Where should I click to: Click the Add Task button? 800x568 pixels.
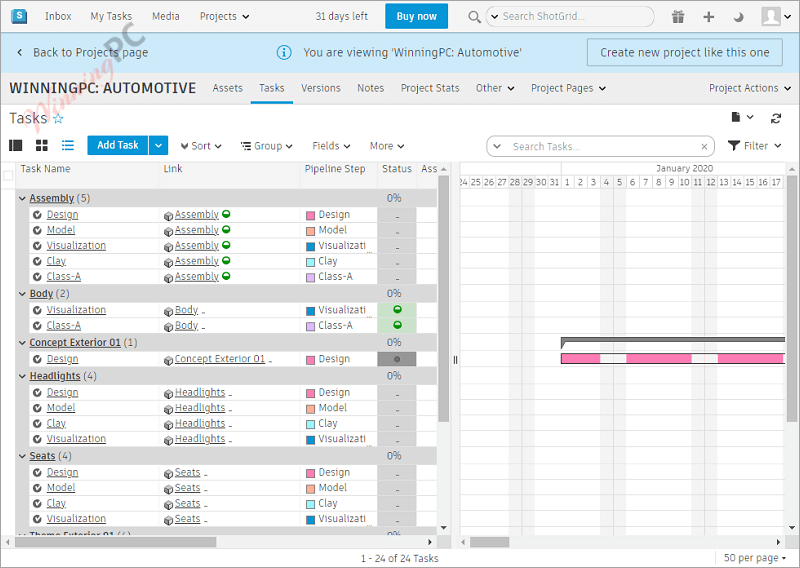(118, 145)
